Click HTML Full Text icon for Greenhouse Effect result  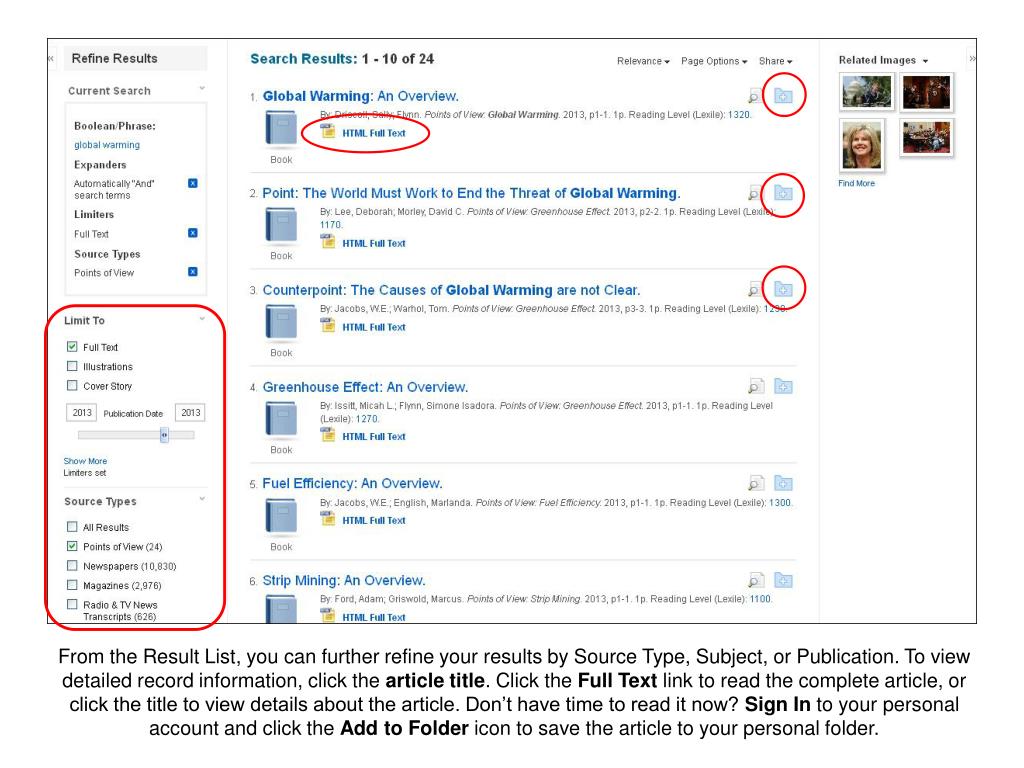(328, 435)
